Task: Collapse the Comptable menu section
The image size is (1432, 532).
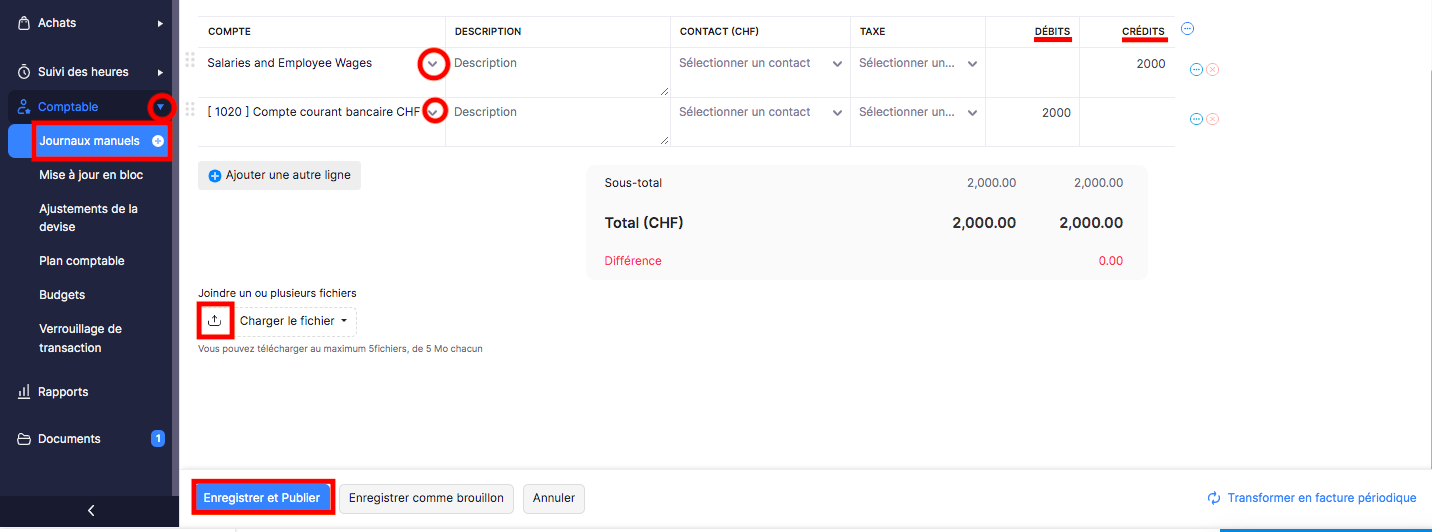Action: coord(160,106)
